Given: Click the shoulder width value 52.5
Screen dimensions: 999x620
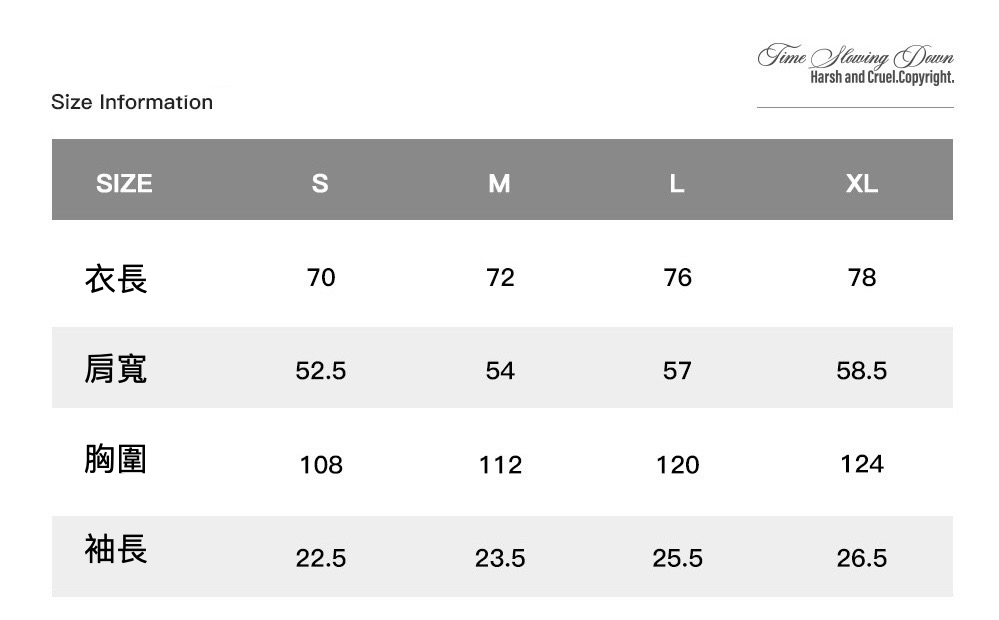Looking at the screenshot, I should (321, 371).
